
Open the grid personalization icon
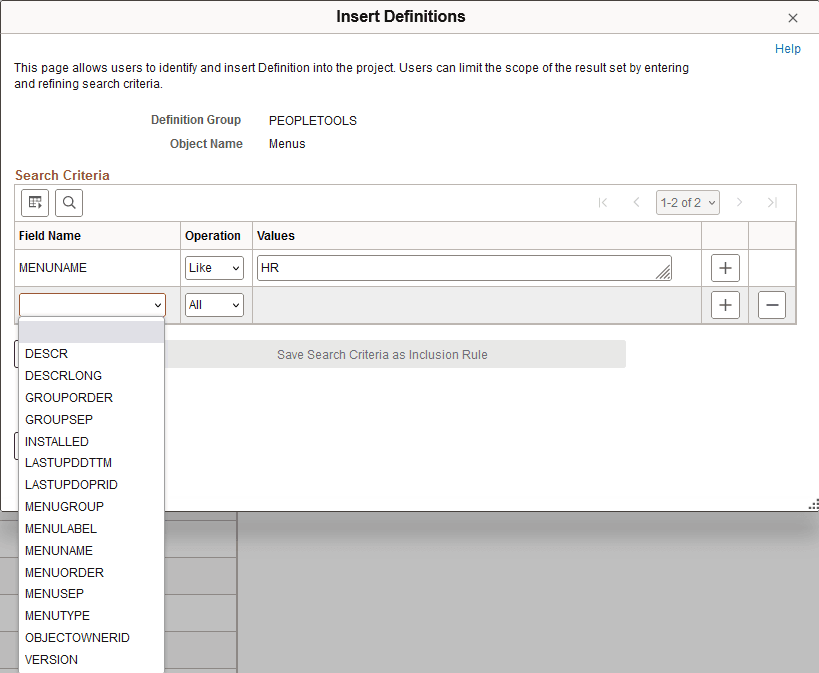coord(35,202)
